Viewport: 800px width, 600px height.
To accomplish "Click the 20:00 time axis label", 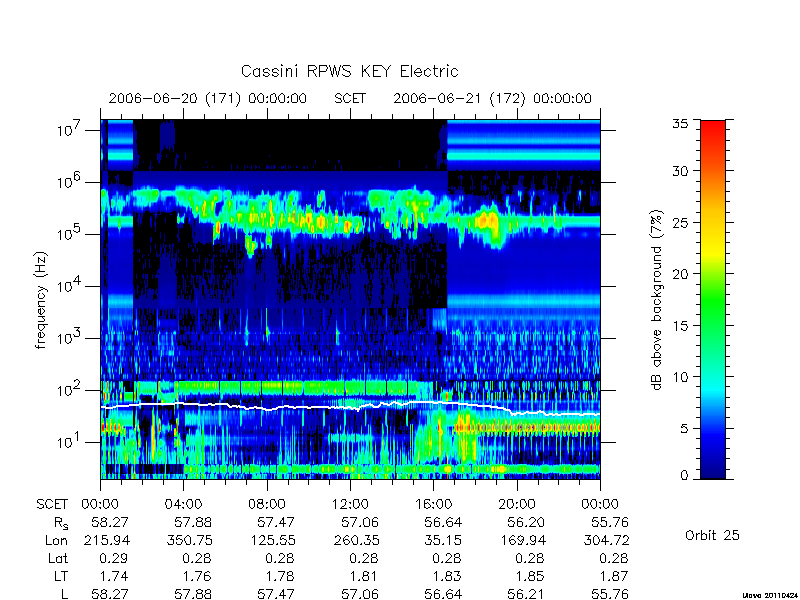I will coord(516,505).
